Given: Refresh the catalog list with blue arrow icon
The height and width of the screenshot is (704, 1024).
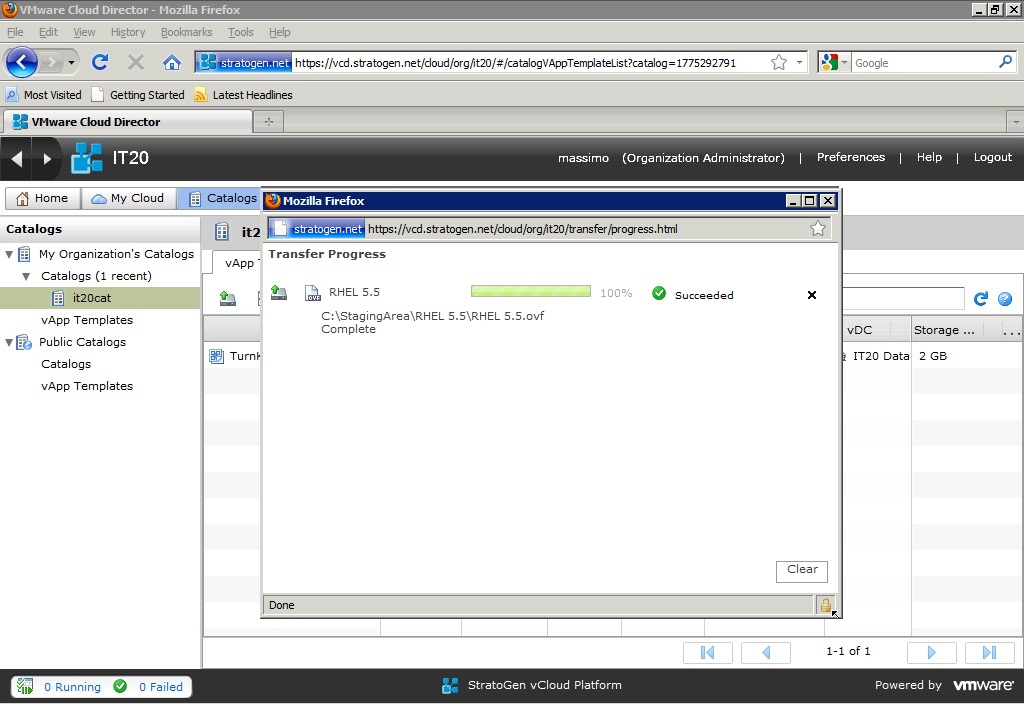Looking at the screenshot, I should tap(980, 298).
